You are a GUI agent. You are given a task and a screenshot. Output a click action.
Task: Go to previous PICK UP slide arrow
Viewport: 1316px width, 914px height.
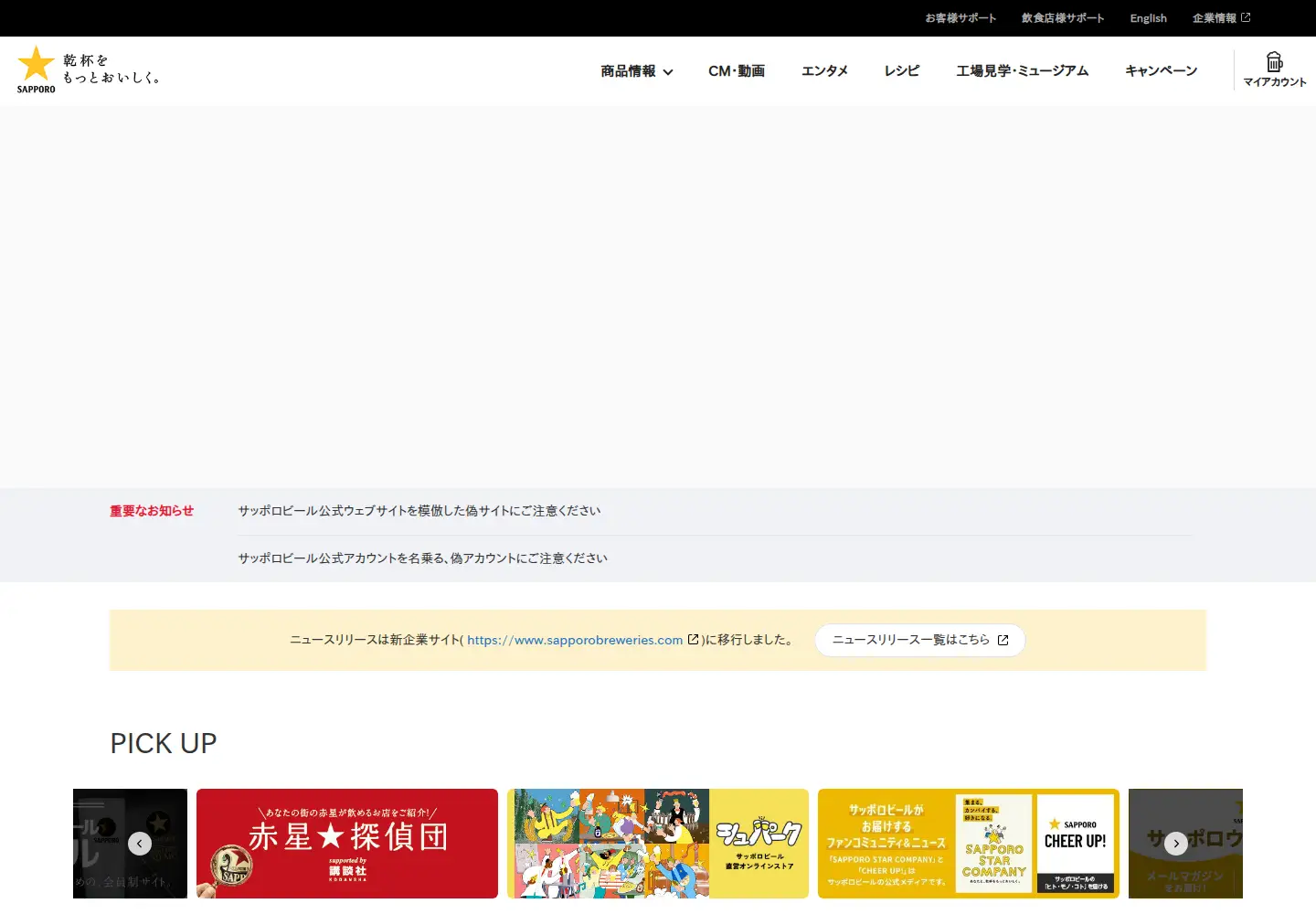pos(140,844)
